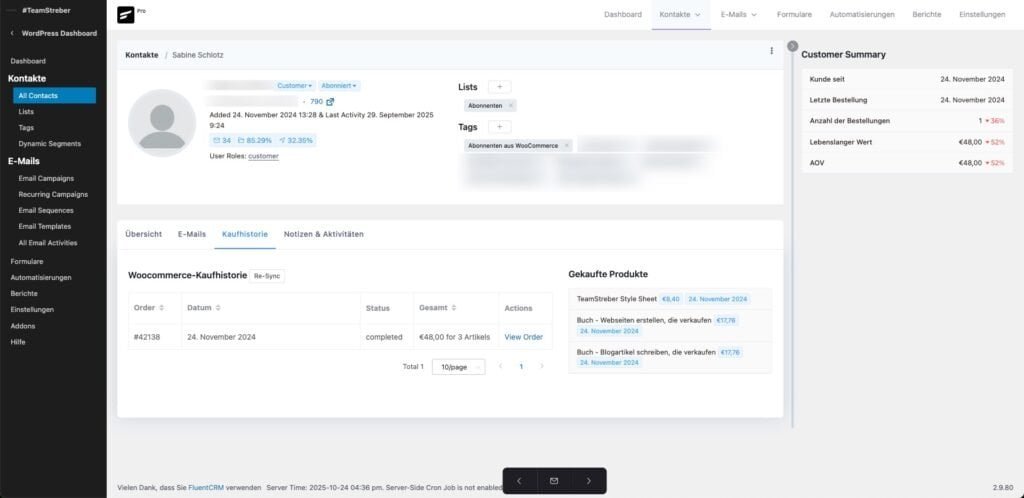This screenshot has width=1024, height=498.
Task: Click the contact avatar placeholder
Action: [162, 123]
